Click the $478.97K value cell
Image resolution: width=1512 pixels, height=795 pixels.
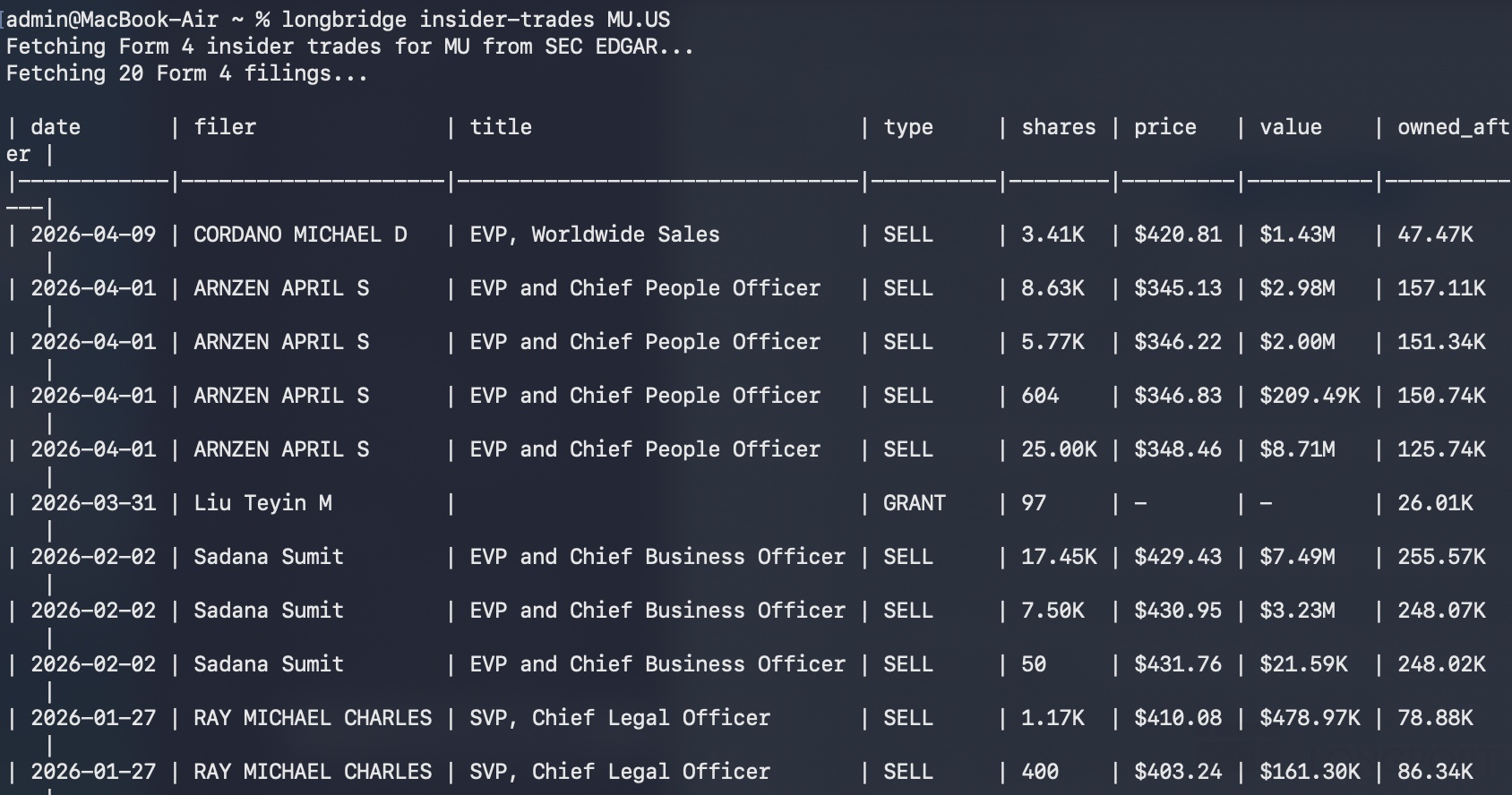coord(1310,718)
